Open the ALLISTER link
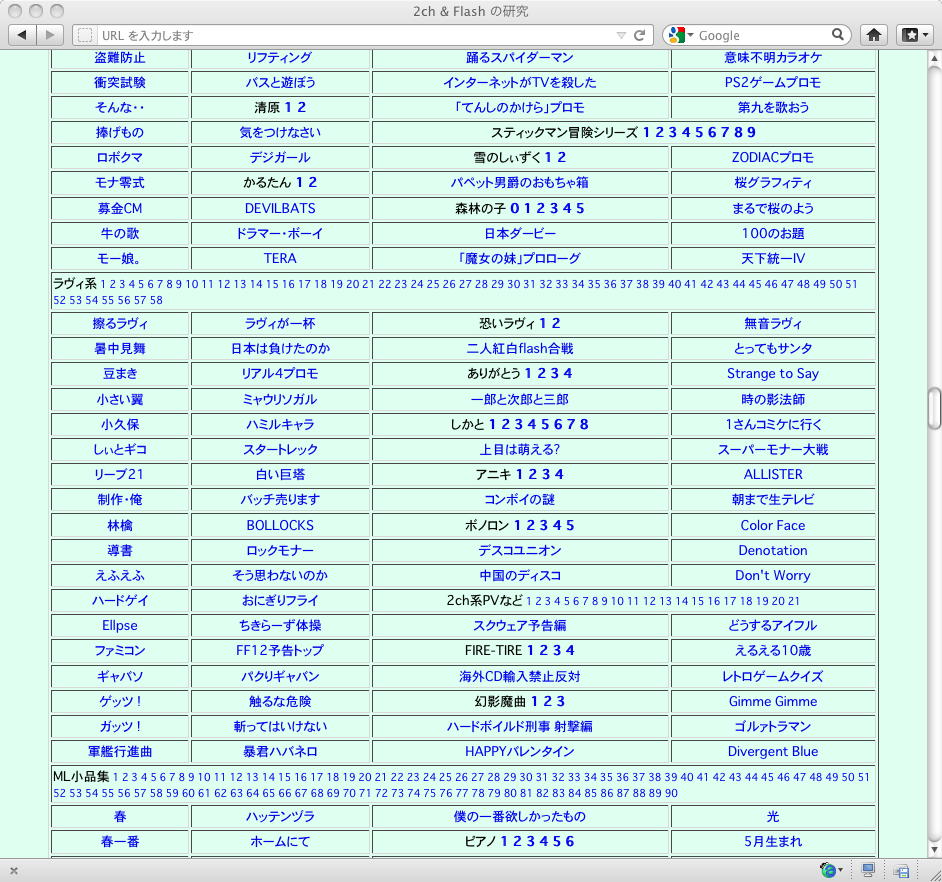The width and height of the screenshot is (942, 882). click(x=773, y=475)
